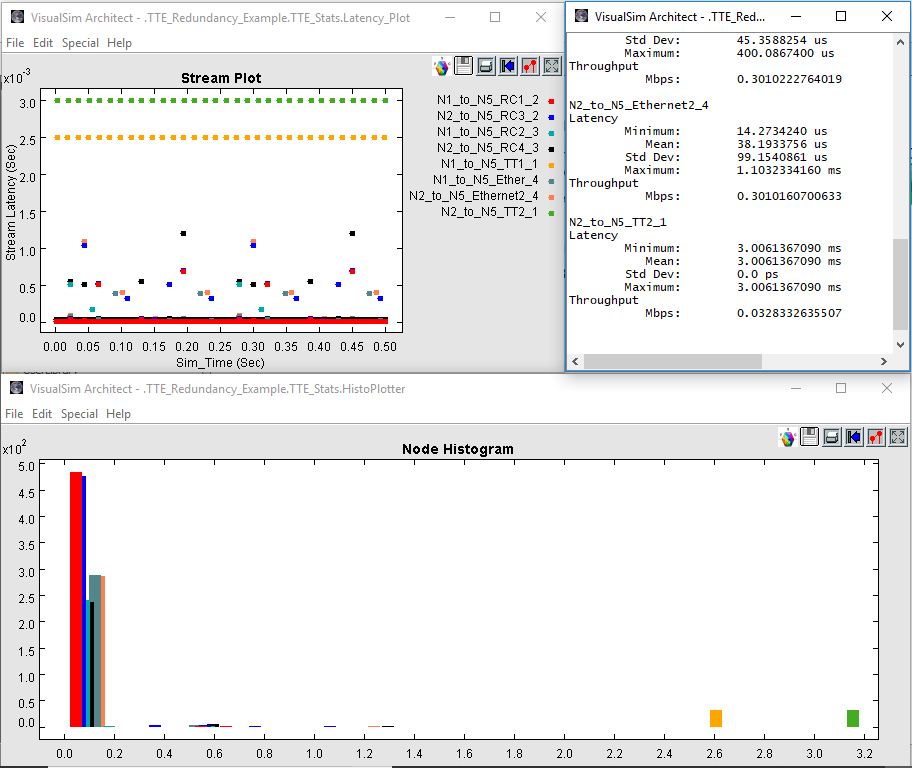Rescale the Node Histogram to fit data
Viewport: 912px width, 768px height.
coord(898,437)
